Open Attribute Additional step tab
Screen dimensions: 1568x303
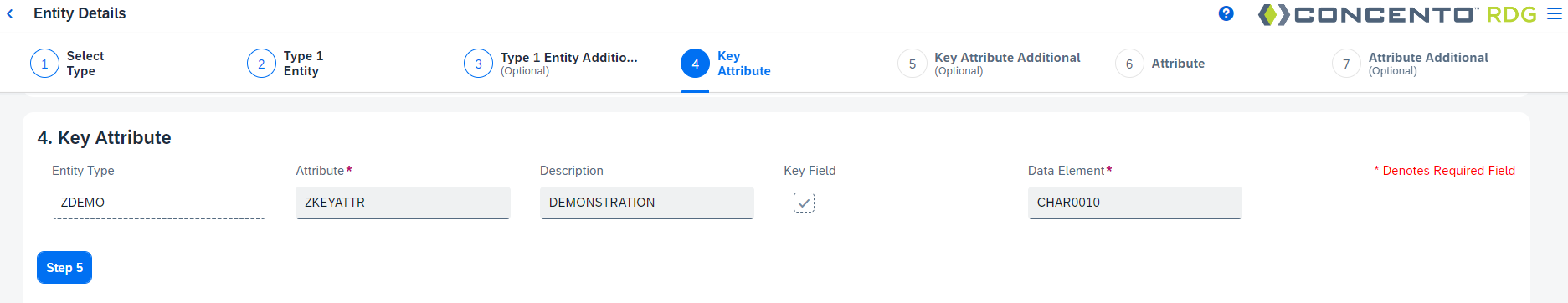pyautogui.click(x=1428, y=64)
